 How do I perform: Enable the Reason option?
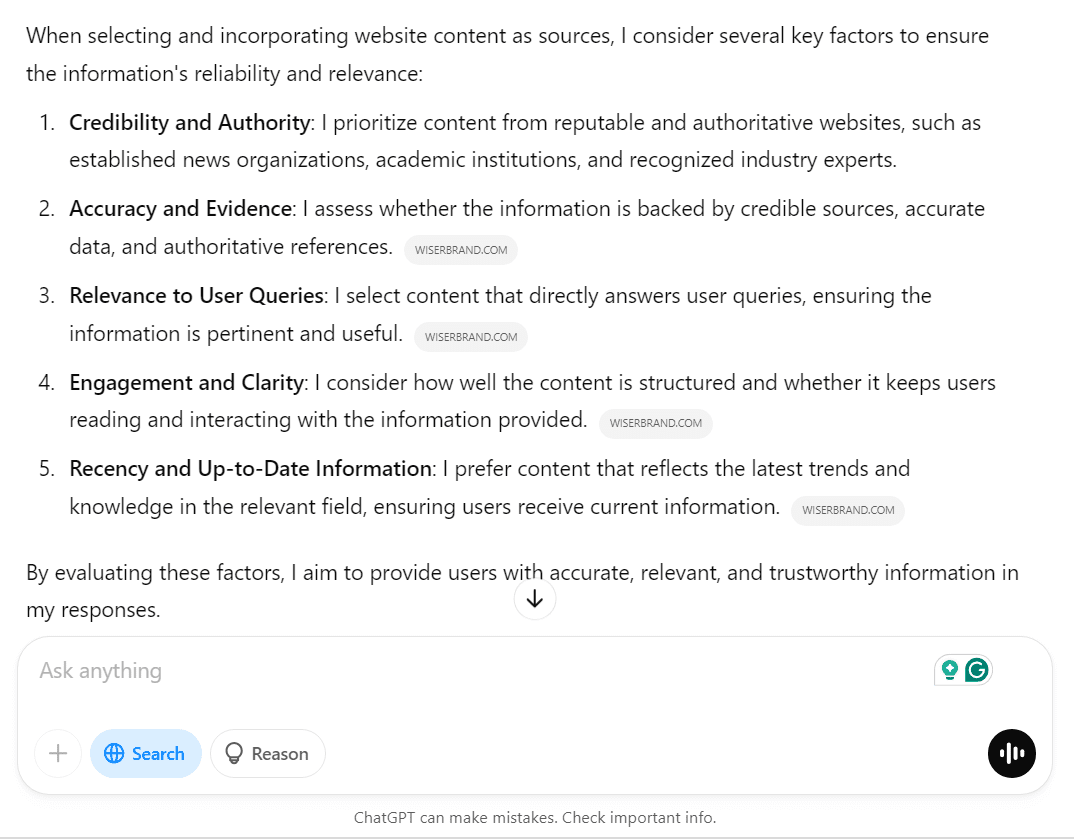coord(267,754)
